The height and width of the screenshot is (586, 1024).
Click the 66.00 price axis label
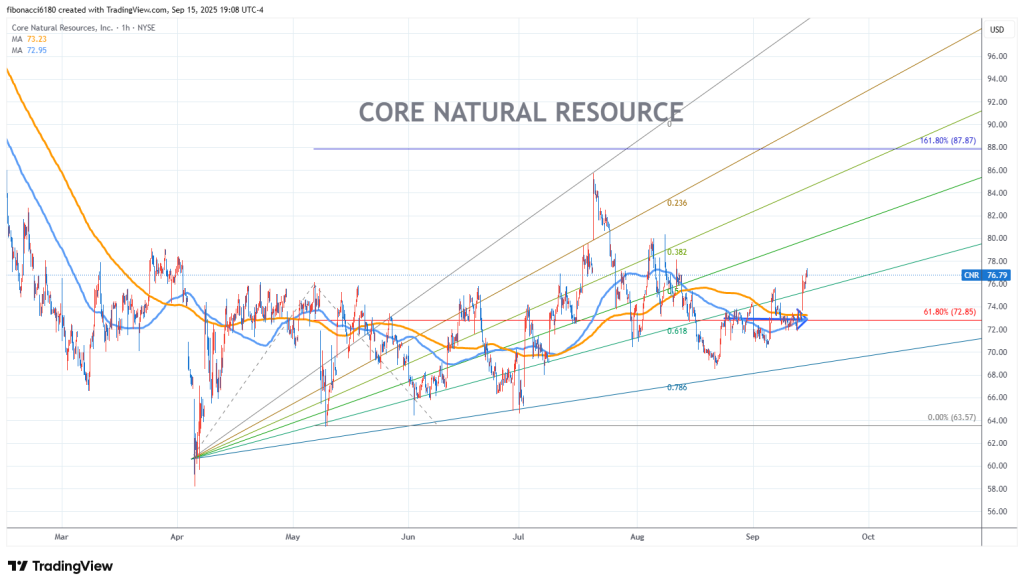[997, 398]
